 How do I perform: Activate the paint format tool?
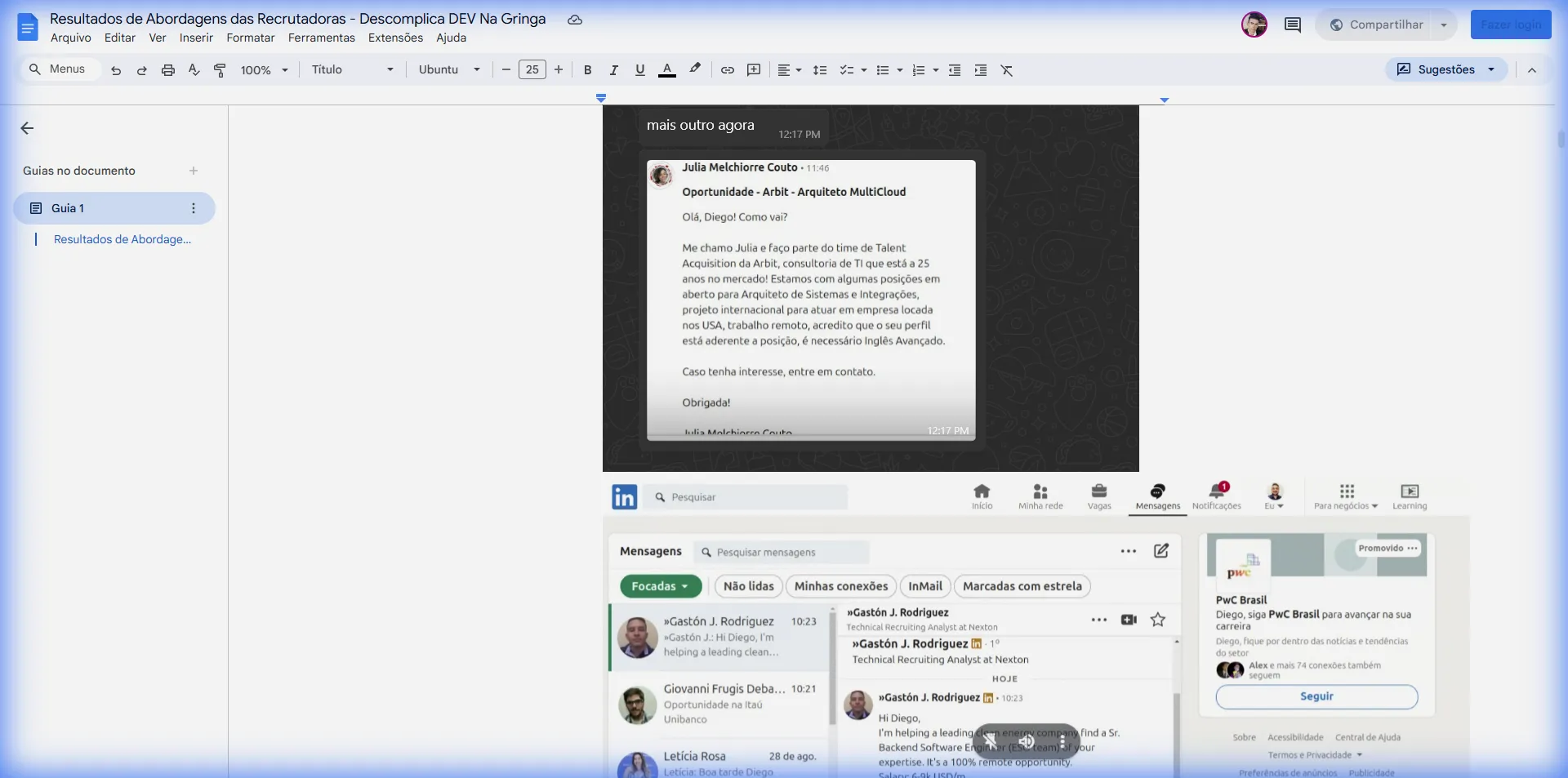(x=220, y=70)
